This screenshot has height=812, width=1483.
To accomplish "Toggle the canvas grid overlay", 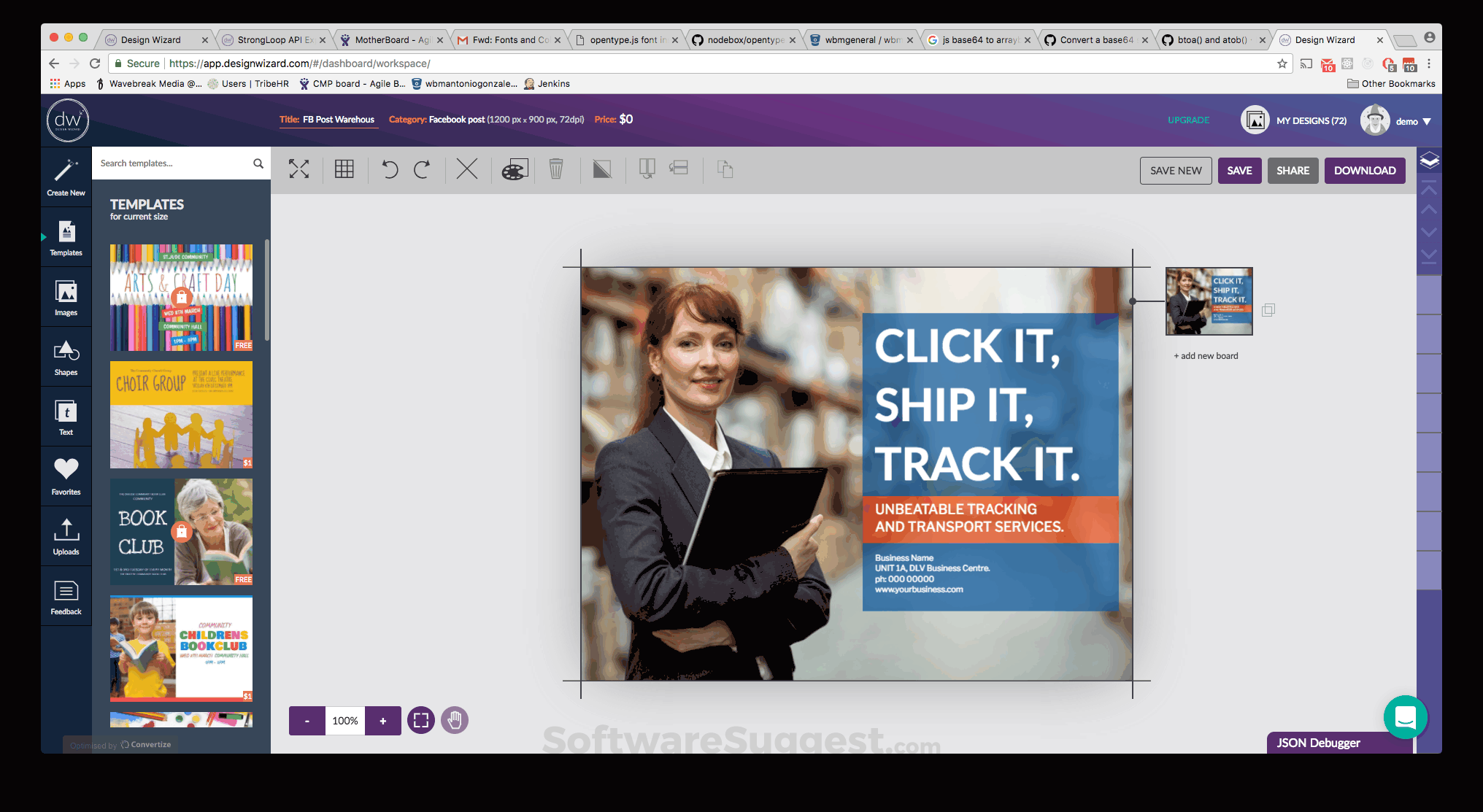I will click(344, 169).
